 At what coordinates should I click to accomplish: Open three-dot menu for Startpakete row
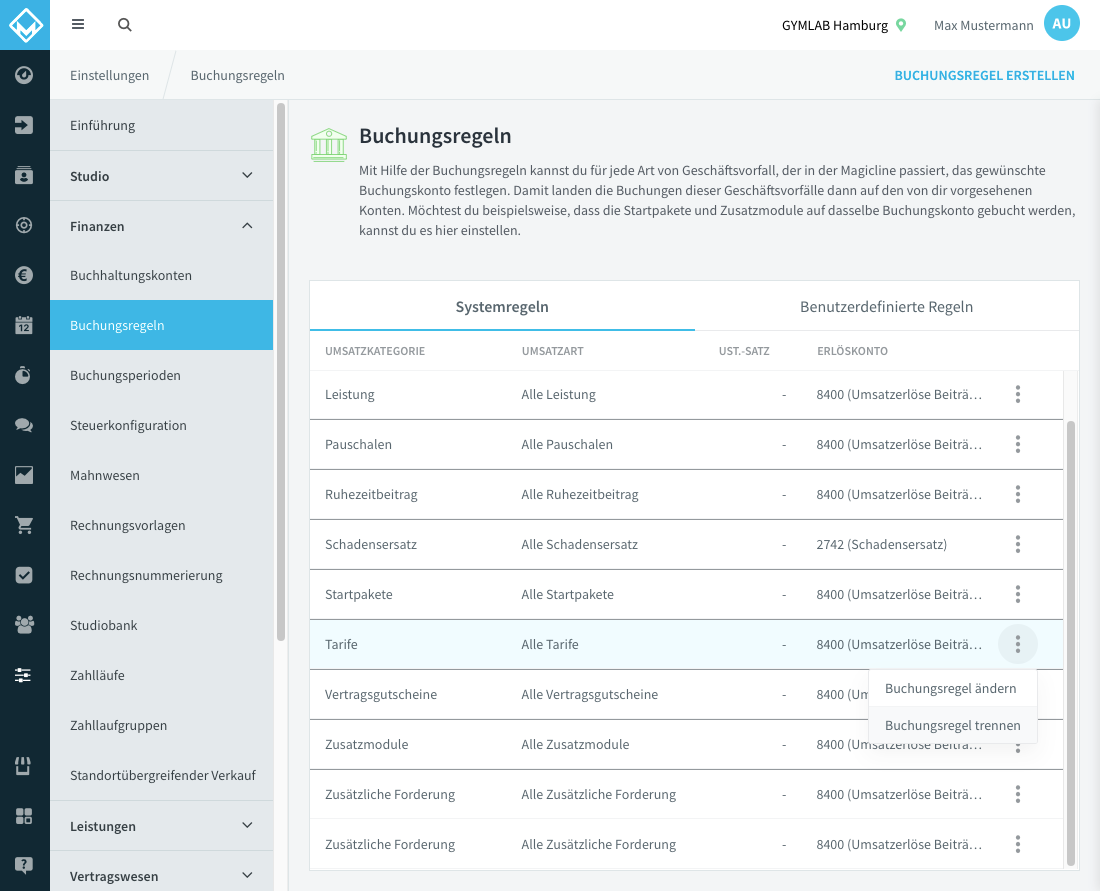pos(1017,594)
